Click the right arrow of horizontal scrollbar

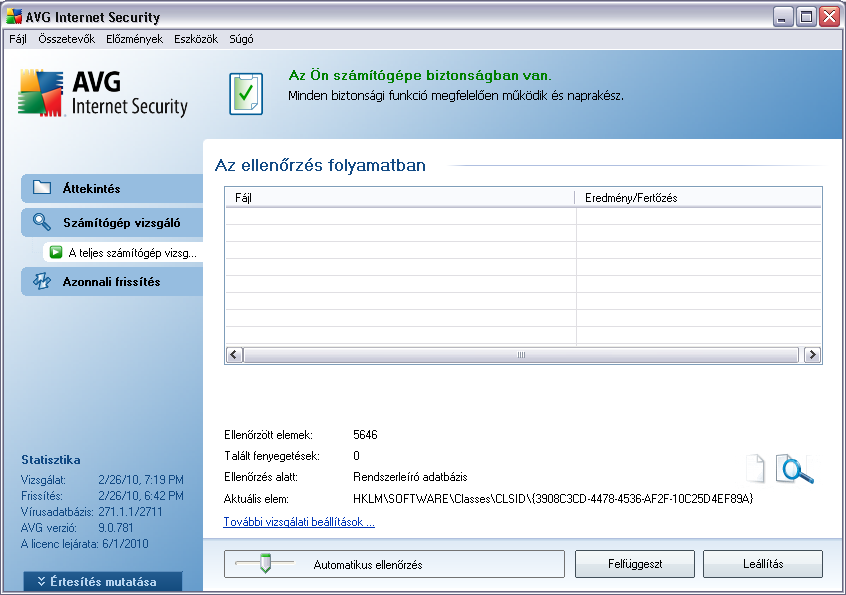pyautogui.click(x=812, y=354)
